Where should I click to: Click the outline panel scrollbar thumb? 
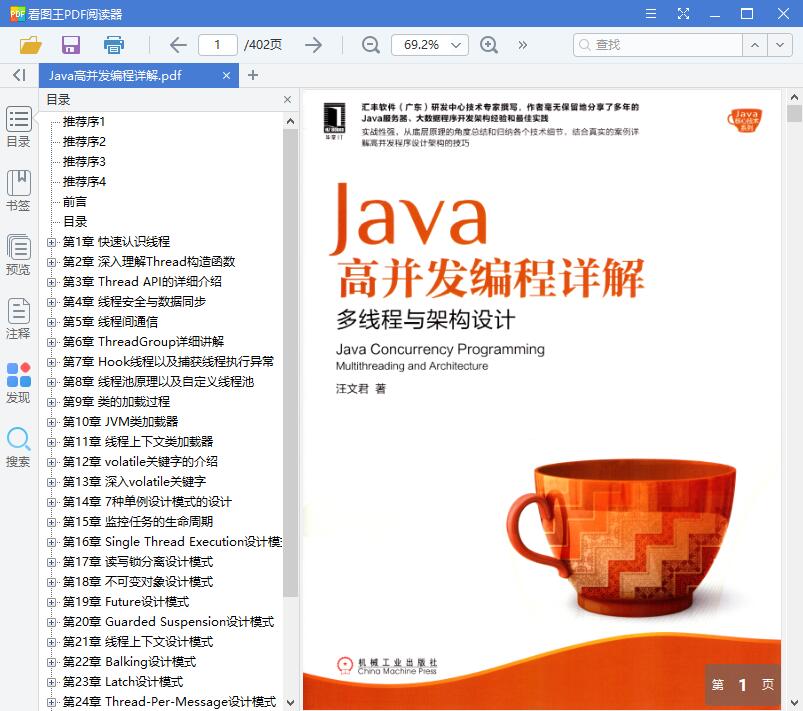point(290,363)
